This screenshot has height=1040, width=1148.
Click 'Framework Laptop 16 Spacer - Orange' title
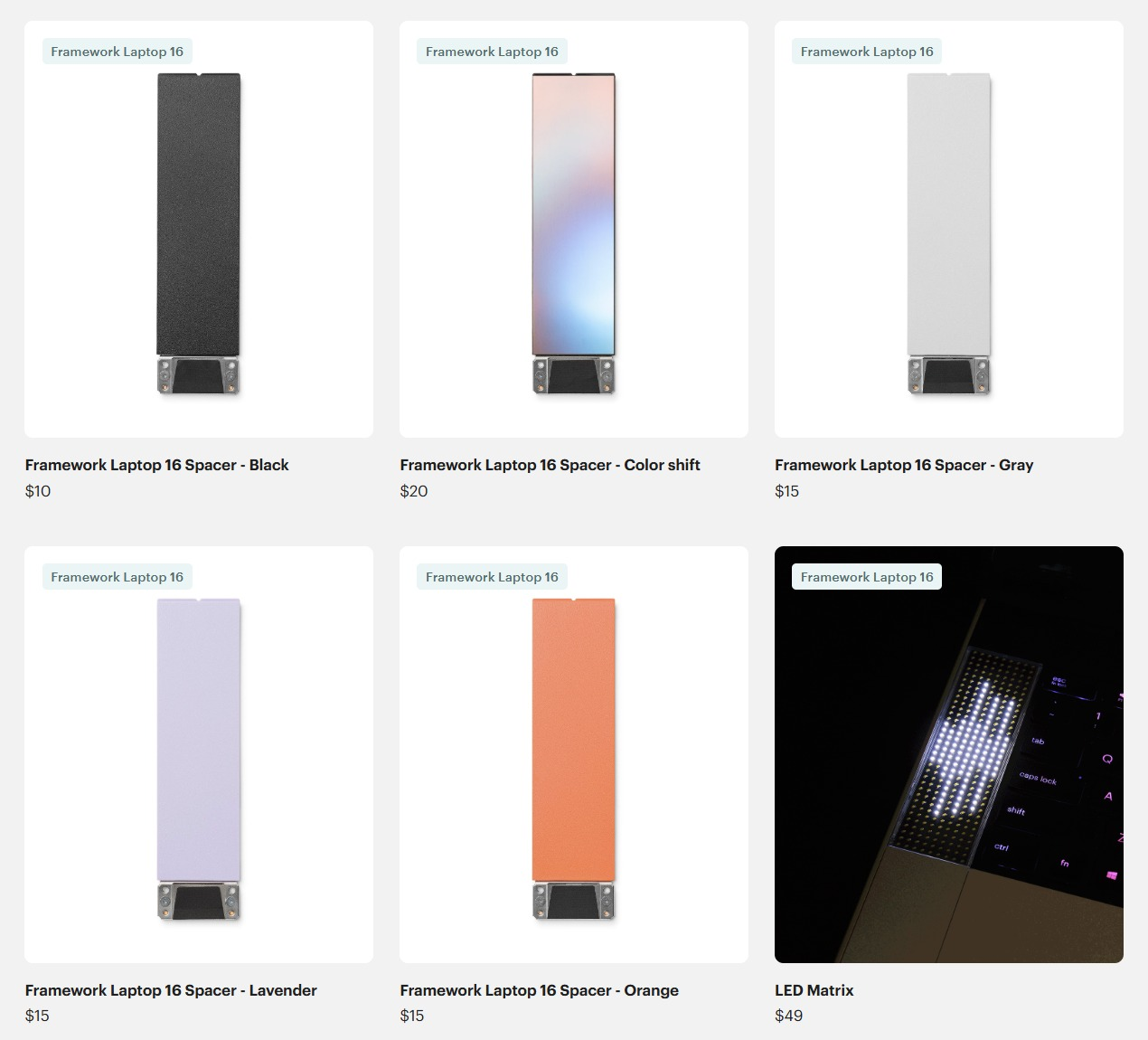click(540, 990)
